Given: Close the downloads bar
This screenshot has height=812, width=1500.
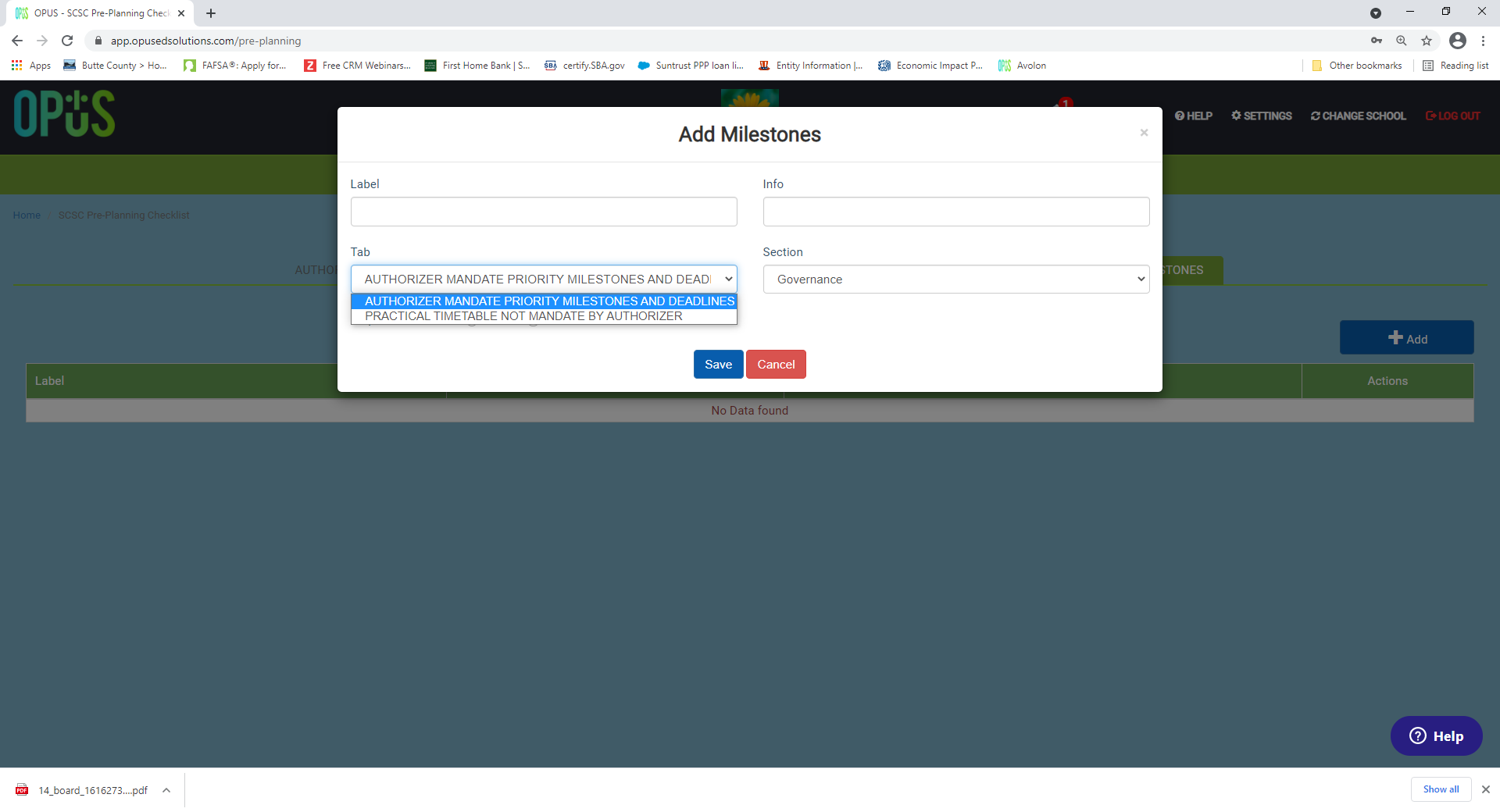Looking at the screenshot, I should tap(1486, 789).
